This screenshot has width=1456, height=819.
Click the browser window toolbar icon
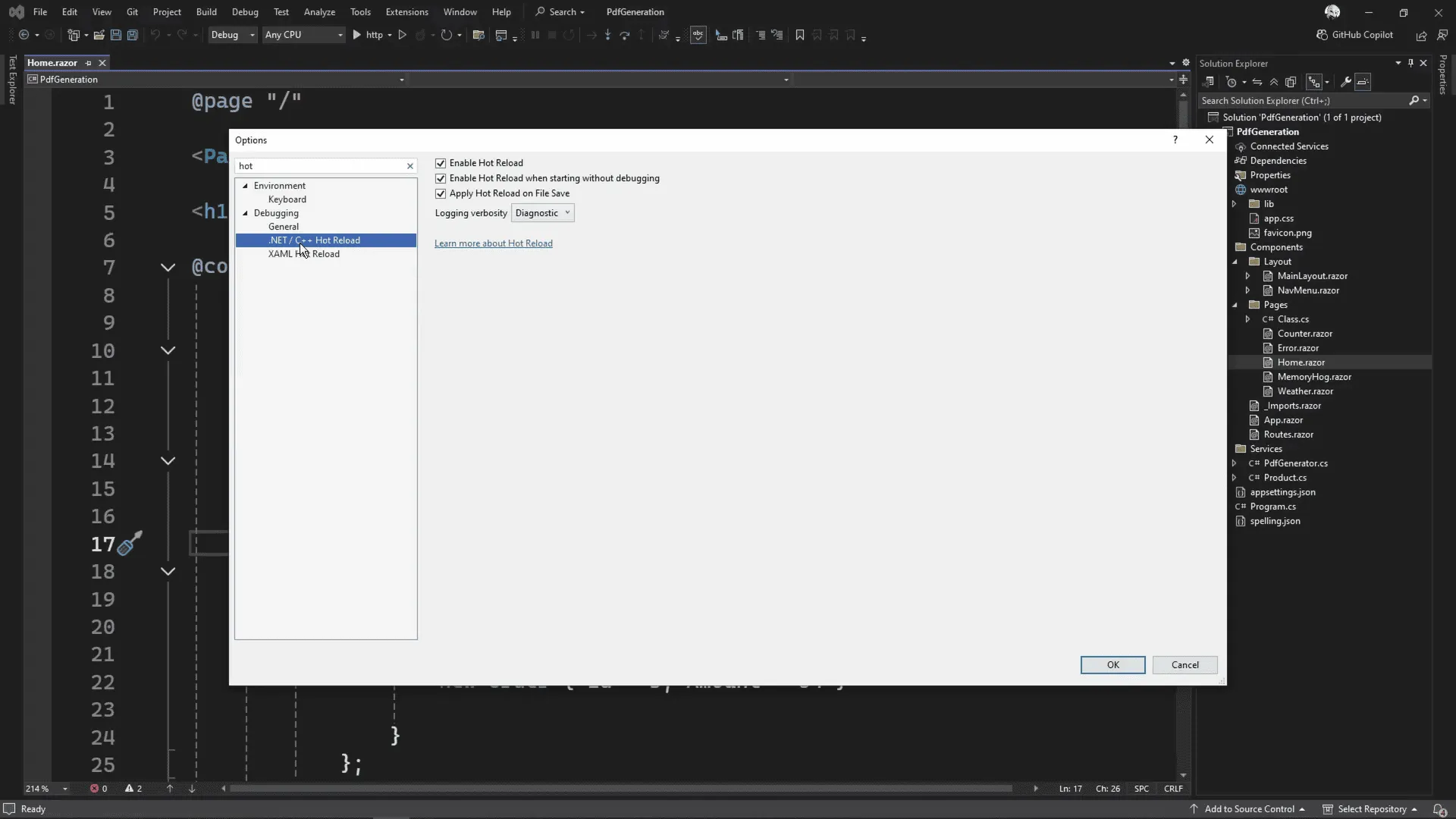click(x=500, y=35)
